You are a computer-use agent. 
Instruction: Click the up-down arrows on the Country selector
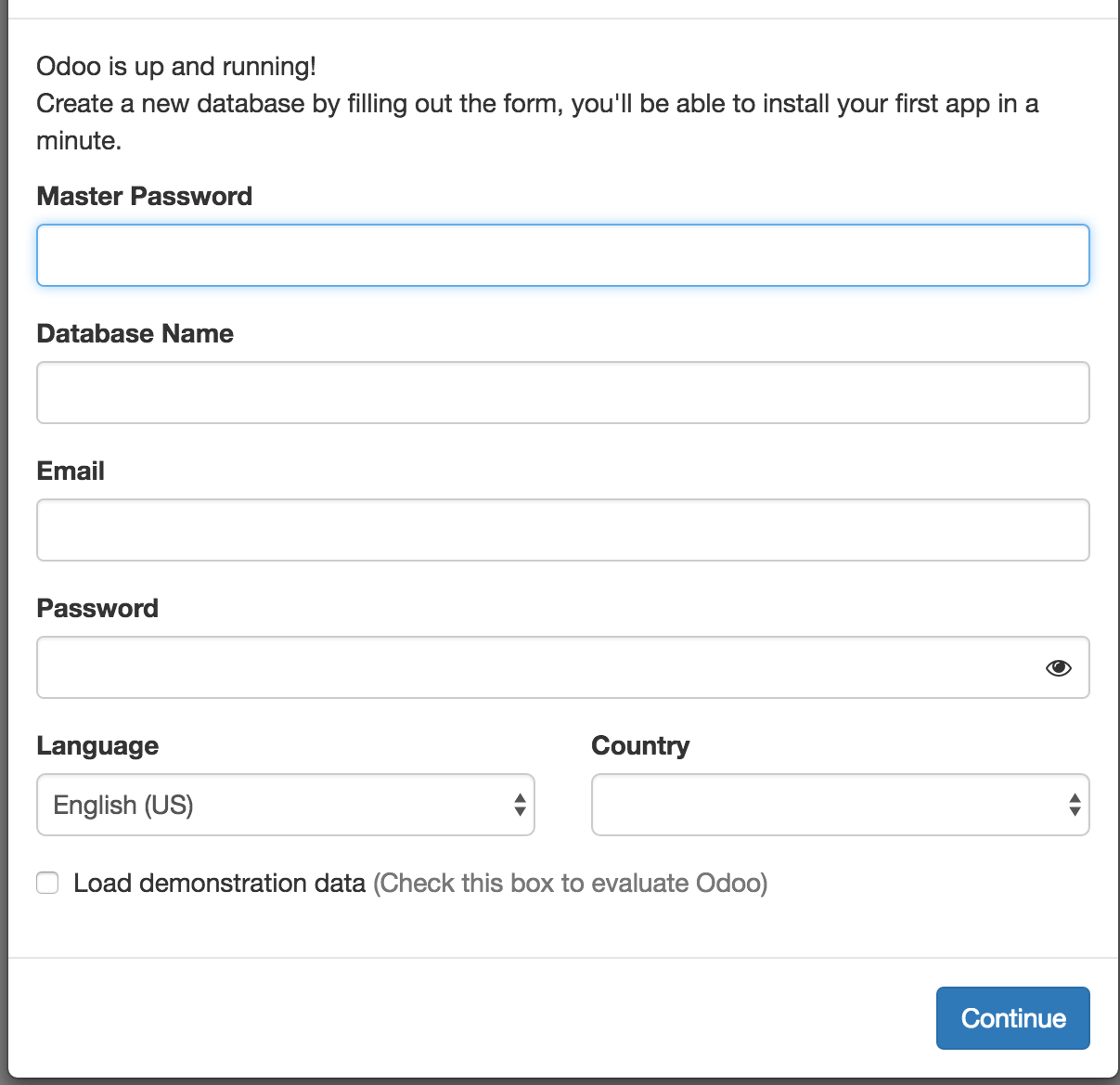click(1075, 805)
